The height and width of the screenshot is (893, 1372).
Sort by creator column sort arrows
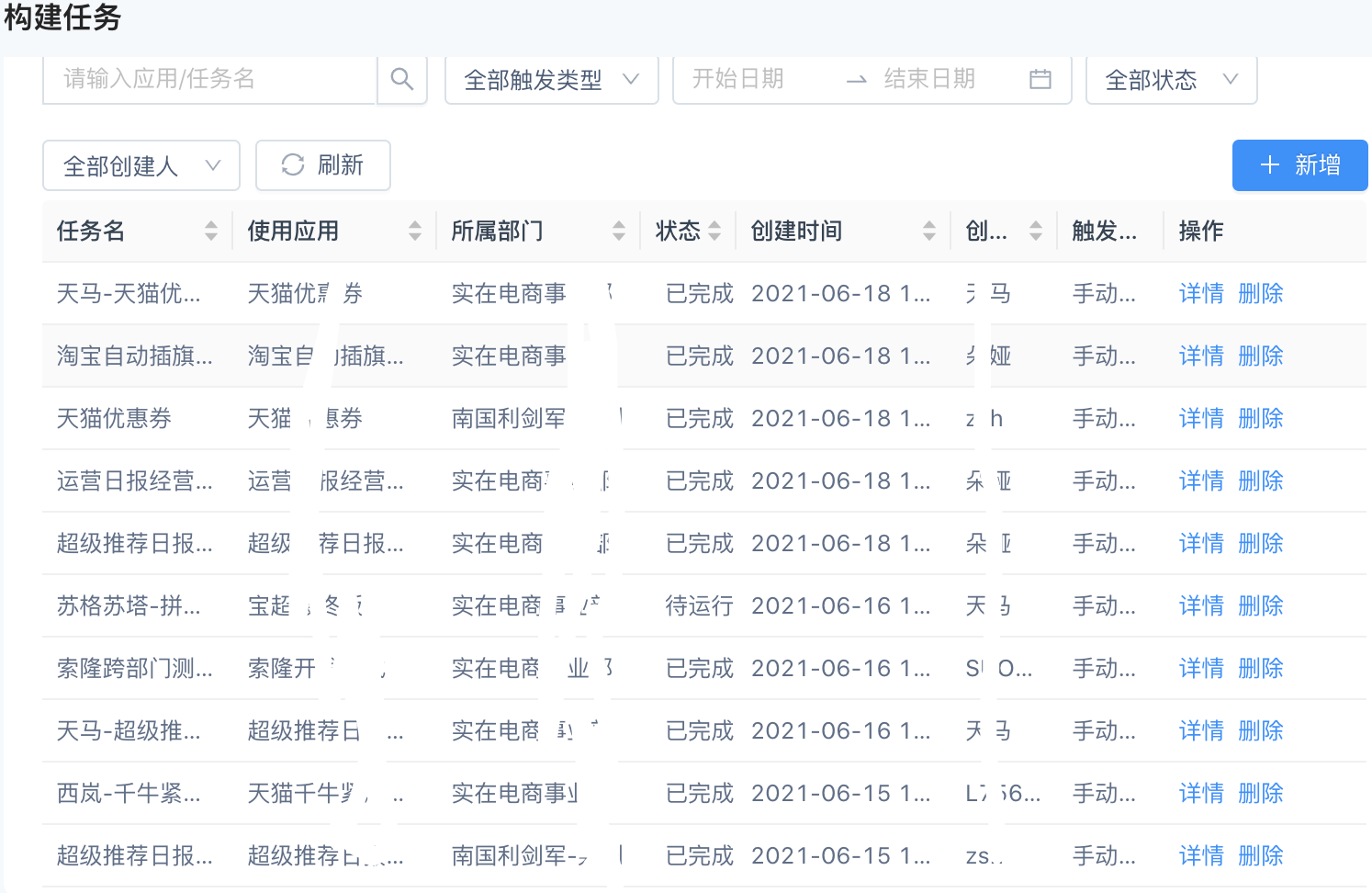pyautogui.click(x=1036, y=231)
